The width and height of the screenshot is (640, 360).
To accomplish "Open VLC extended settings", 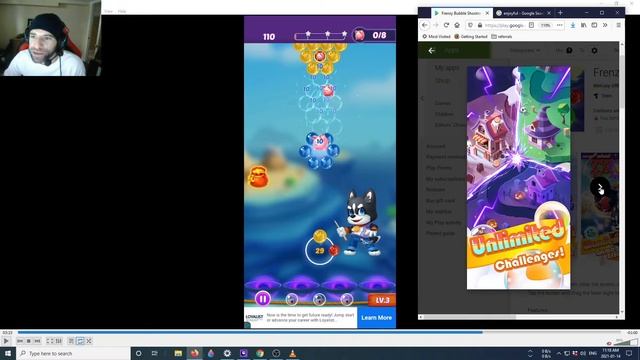I will pos(59,341).
